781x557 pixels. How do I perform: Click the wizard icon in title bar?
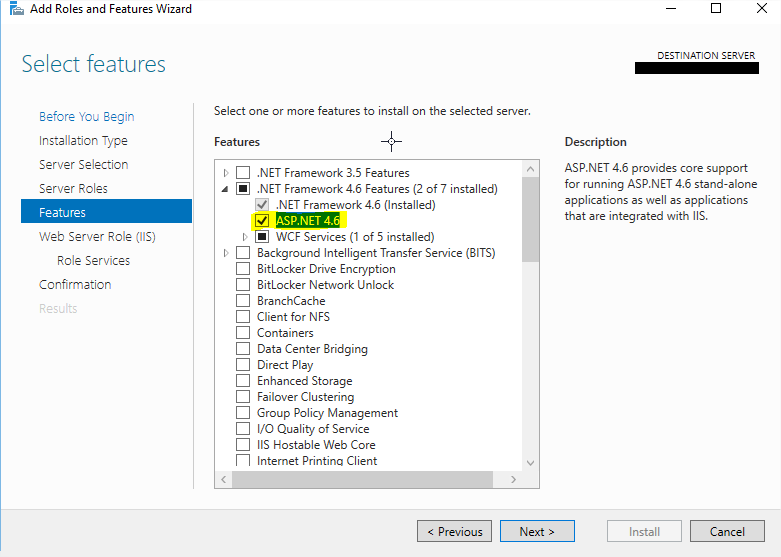click(11, 9)
